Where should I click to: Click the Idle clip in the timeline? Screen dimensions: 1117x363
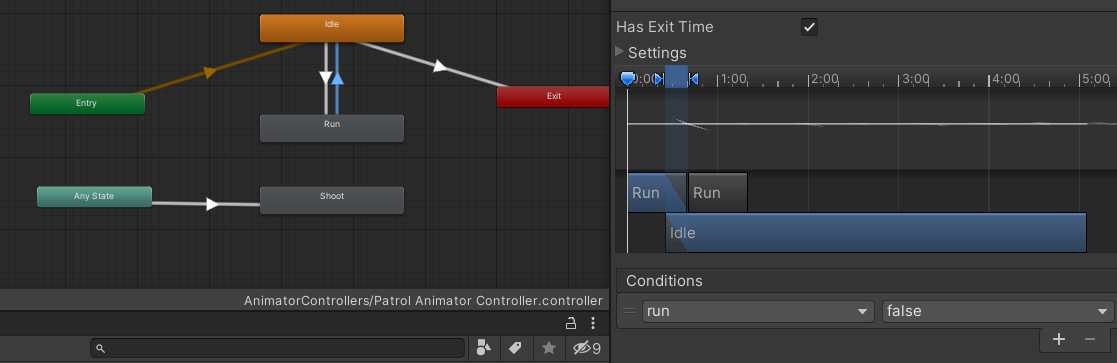pos(876,233)
